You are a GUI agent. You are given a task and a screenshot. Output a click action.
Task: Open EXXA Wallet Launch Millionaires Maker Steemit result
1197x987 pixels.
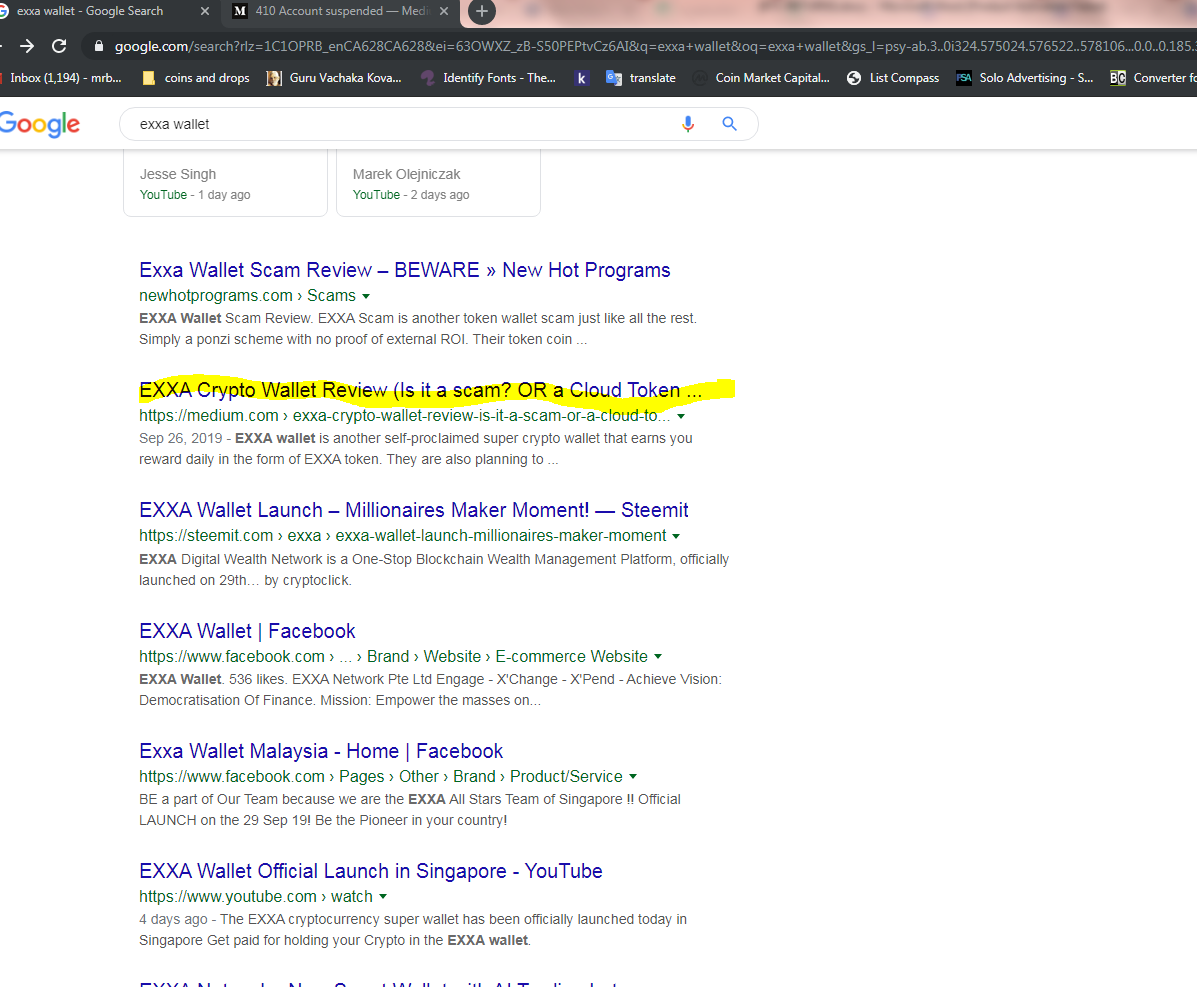point(414,510)
